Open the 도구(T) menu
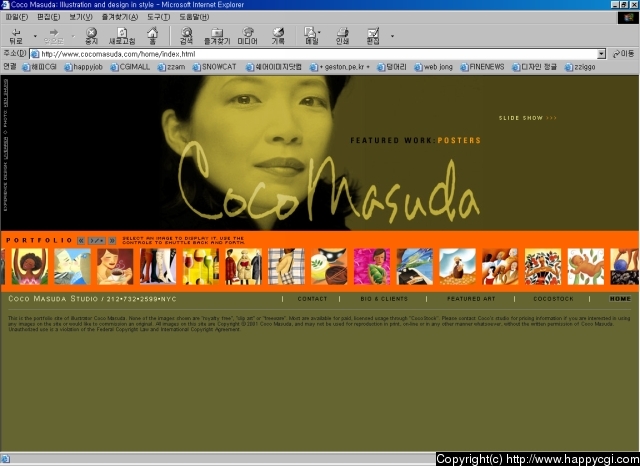This screenshot has width=640, height=466. [x=158, y=17]
